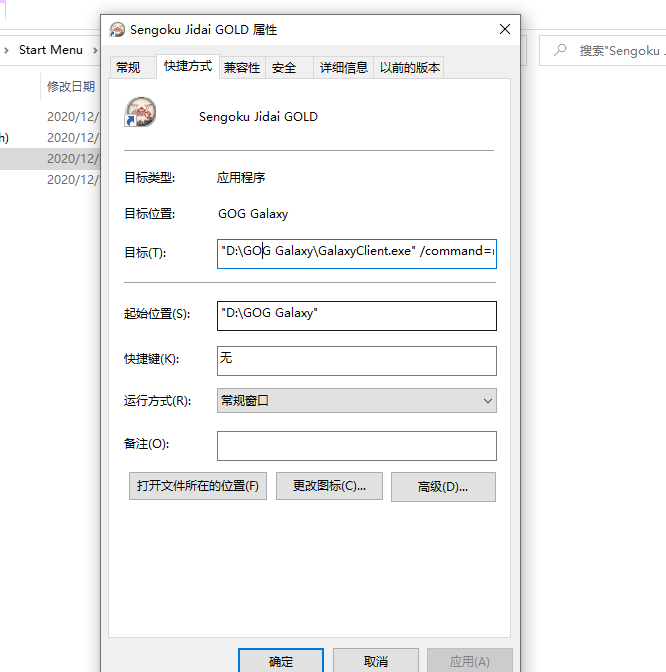The image size is (666, 672).
Task: Expand the 运行方式 dropdown 常规窗口
Action: click(x=357, y=401)
